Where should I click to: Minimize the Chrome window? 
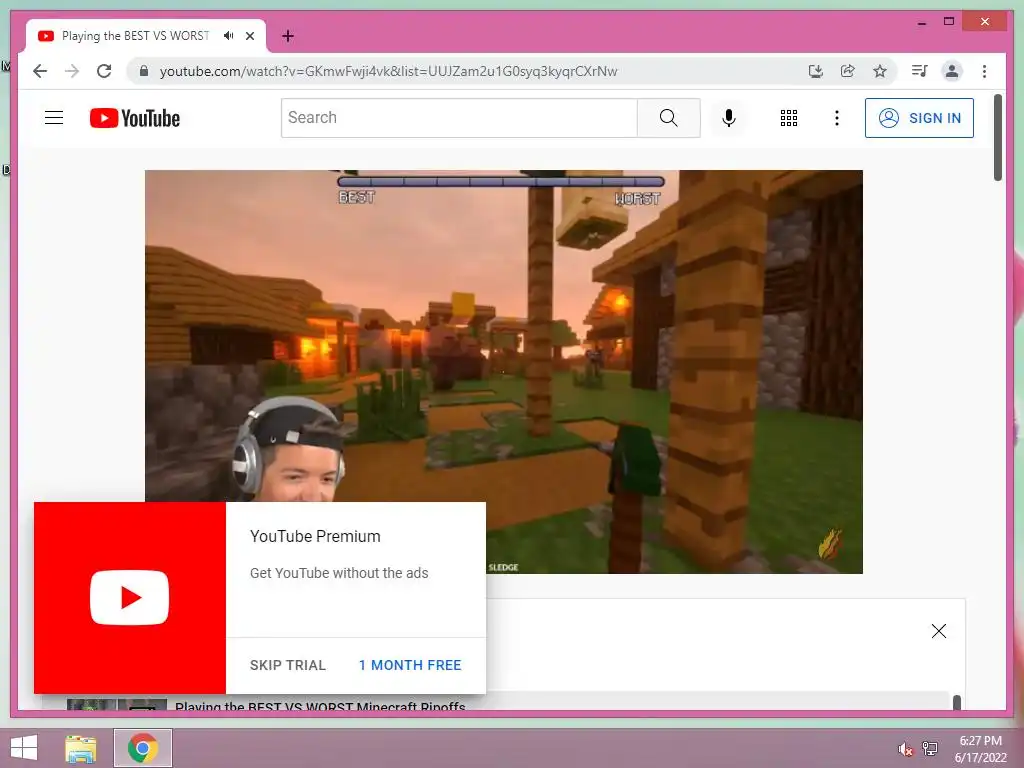(x=921, y=22)
